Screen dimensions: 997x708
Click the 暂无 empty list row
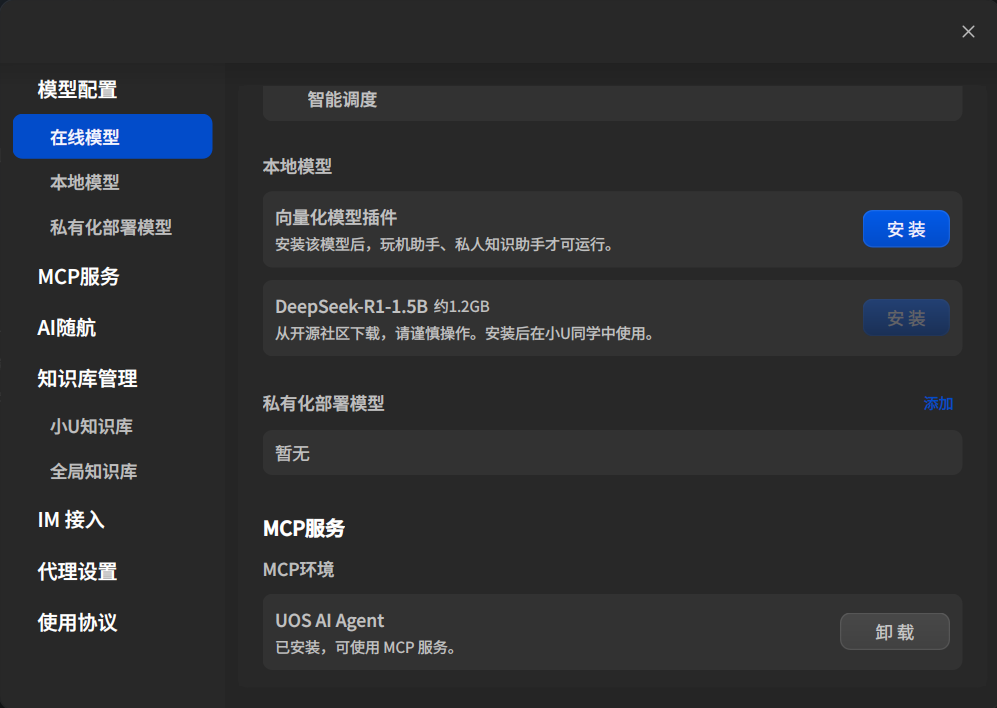[x=612, y=453]
